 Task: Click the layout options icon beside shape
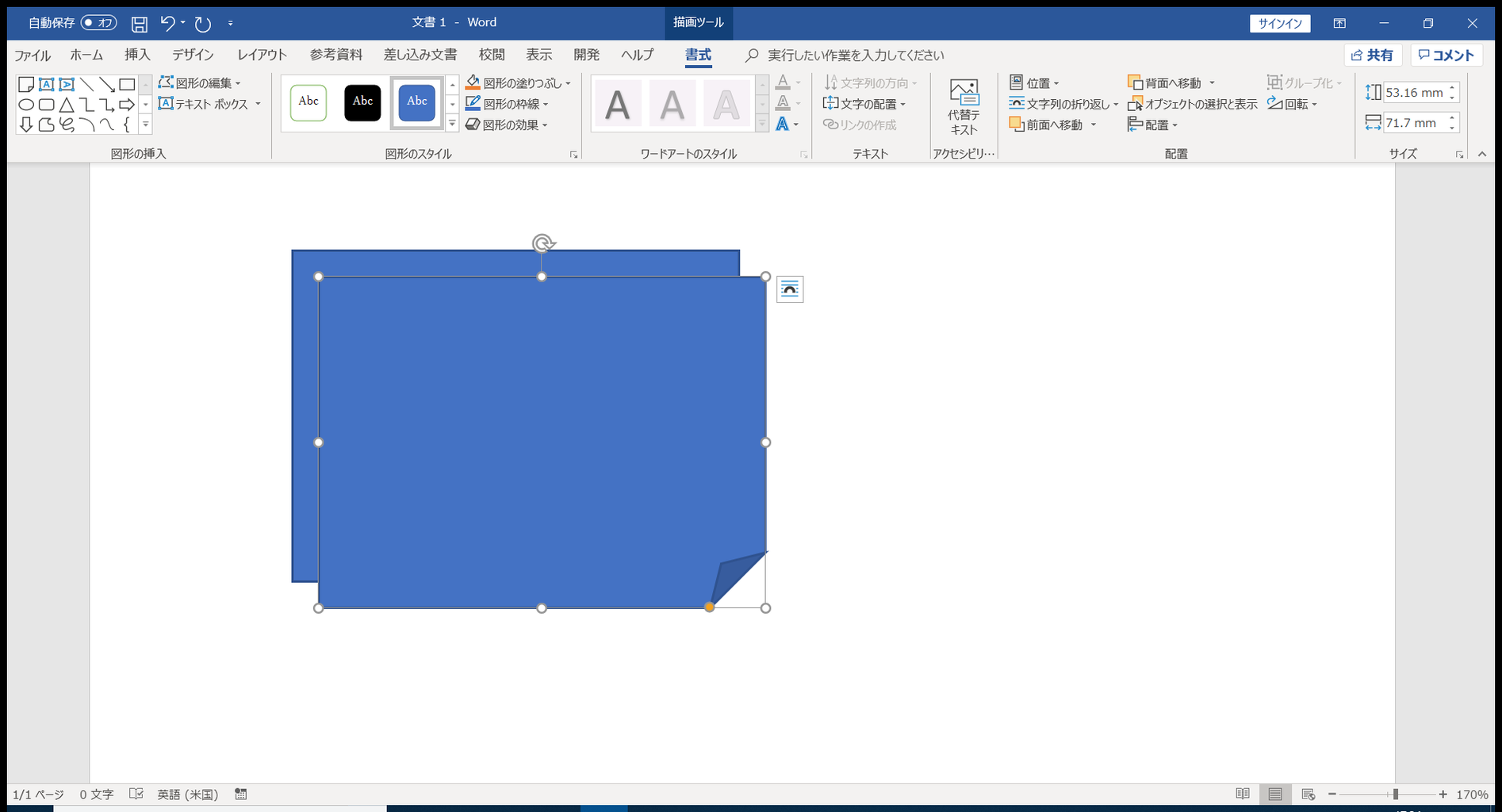pos(790,289)
